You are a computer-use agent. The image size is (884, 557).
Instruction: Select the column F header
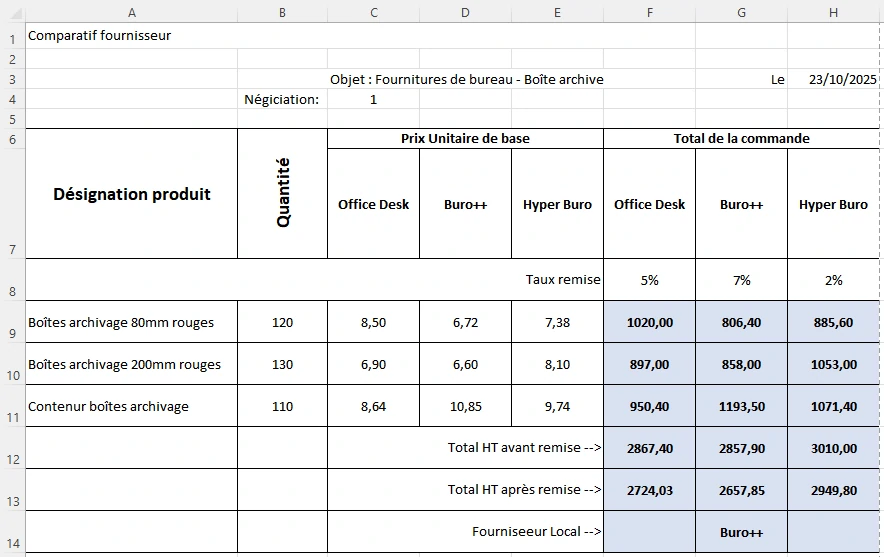pyautogui.click(x=649, y=12)
